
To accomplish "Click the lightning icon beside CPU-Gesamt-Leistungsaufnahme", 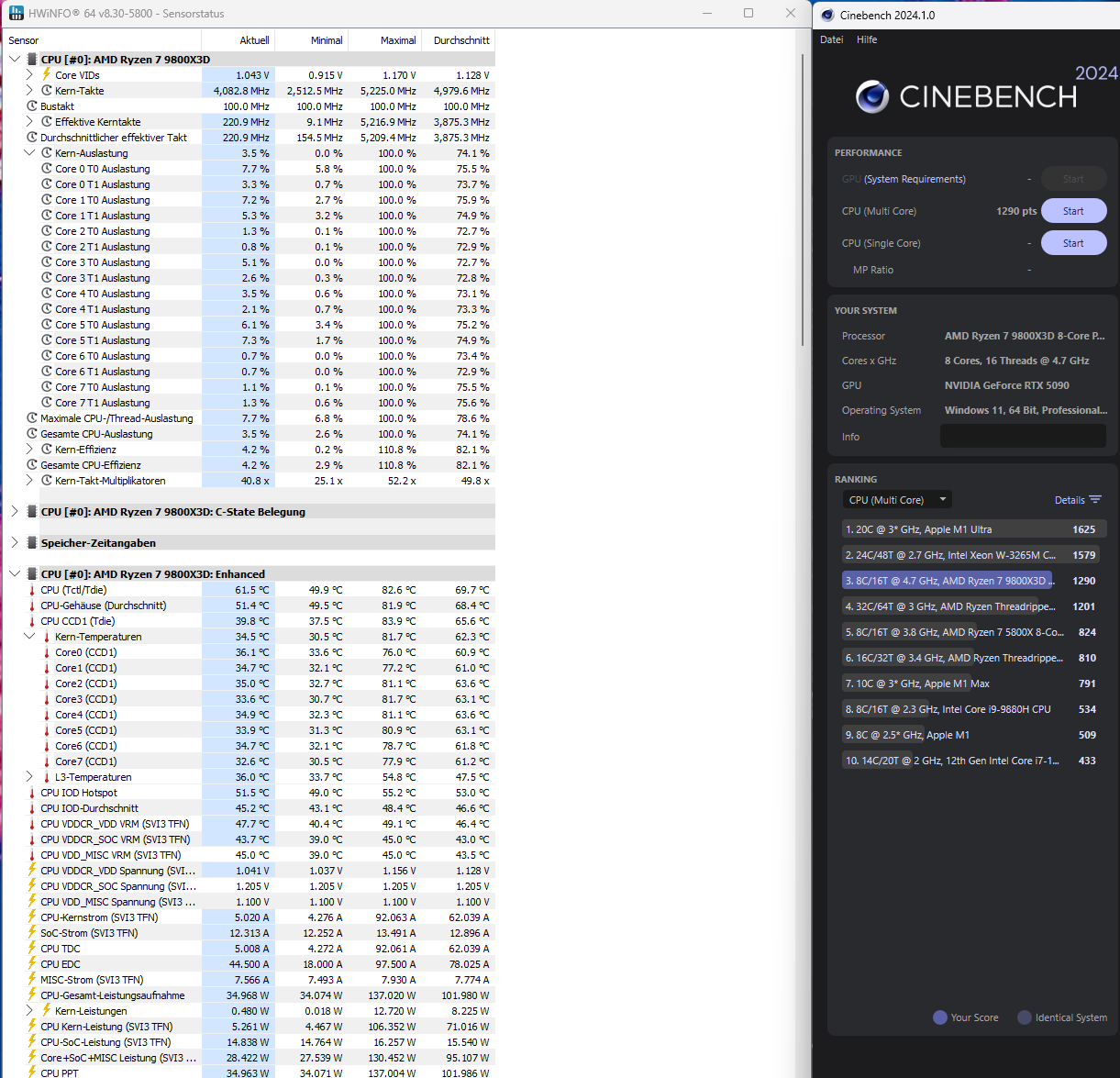I will click(32, 995).
